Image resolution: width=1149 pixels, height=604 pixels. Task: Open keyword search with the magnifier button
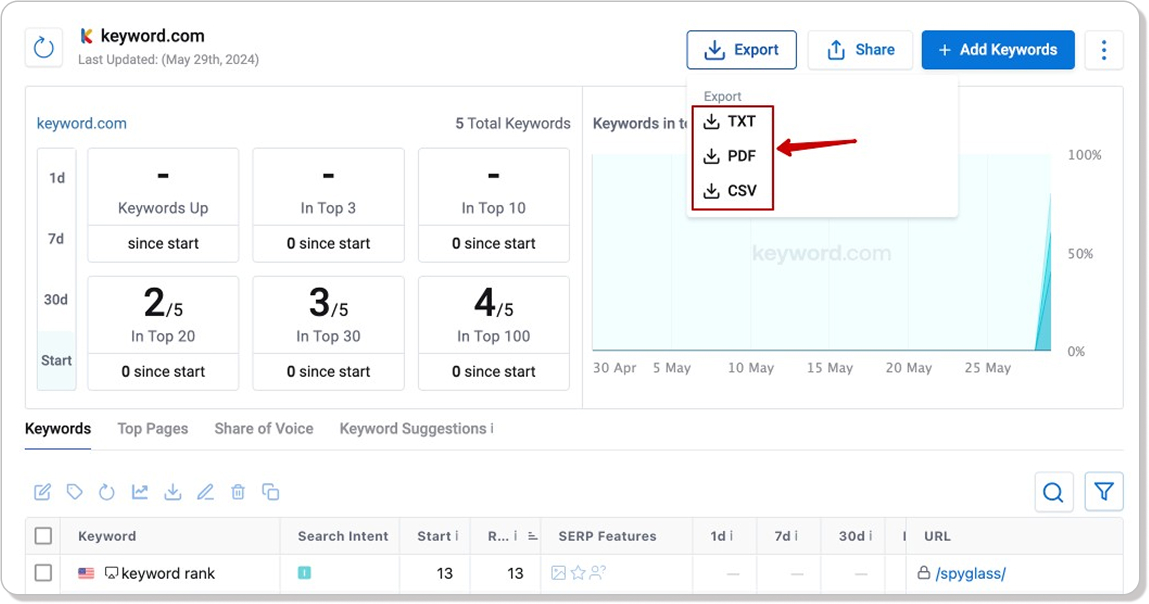point(1054,492)
